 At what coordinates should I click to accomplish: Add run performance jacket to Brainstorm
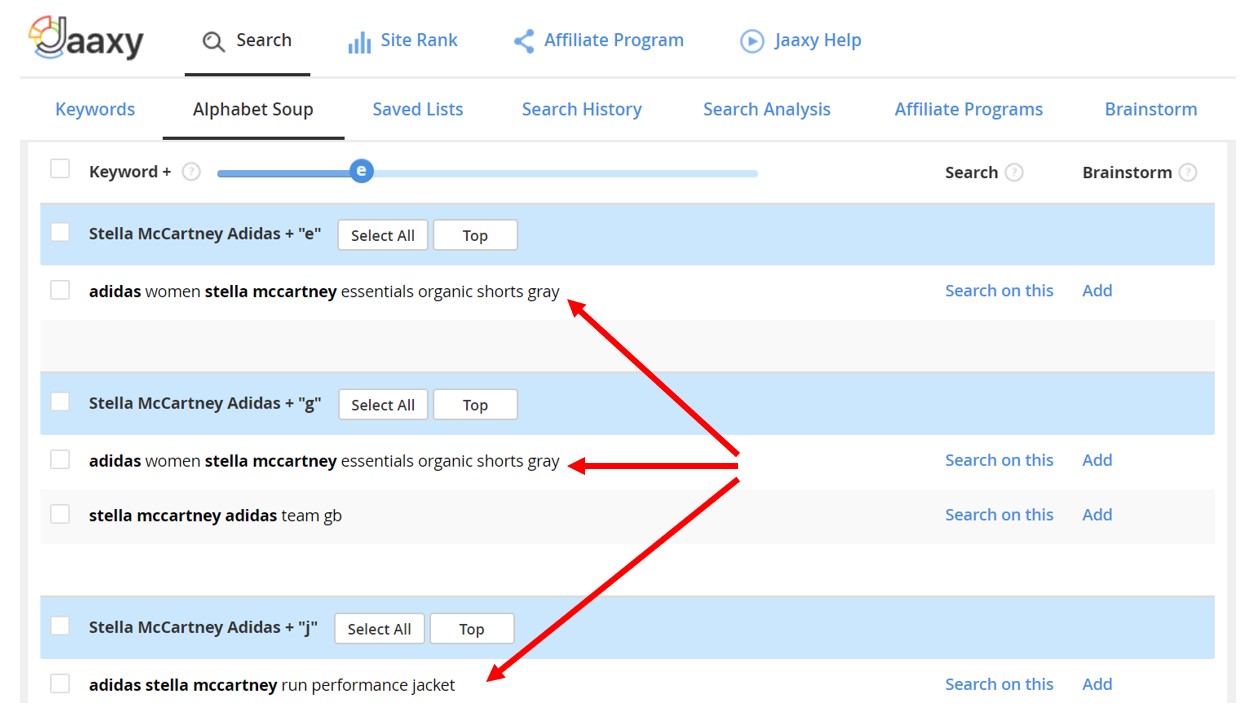coord(1097,684)
